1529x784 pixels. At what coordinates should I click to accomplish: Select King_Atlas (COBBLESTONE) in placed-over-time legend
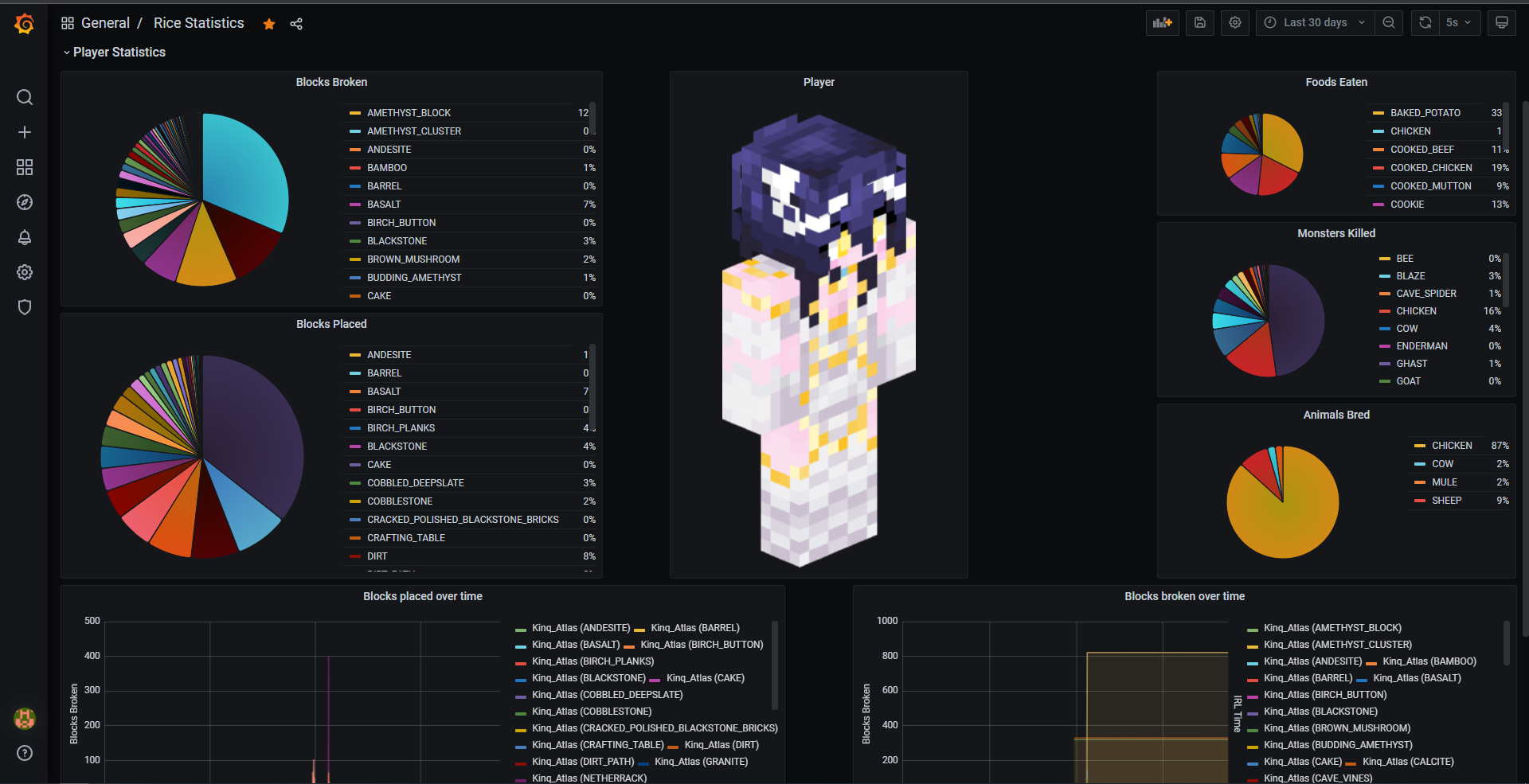[x=592, y=712]
